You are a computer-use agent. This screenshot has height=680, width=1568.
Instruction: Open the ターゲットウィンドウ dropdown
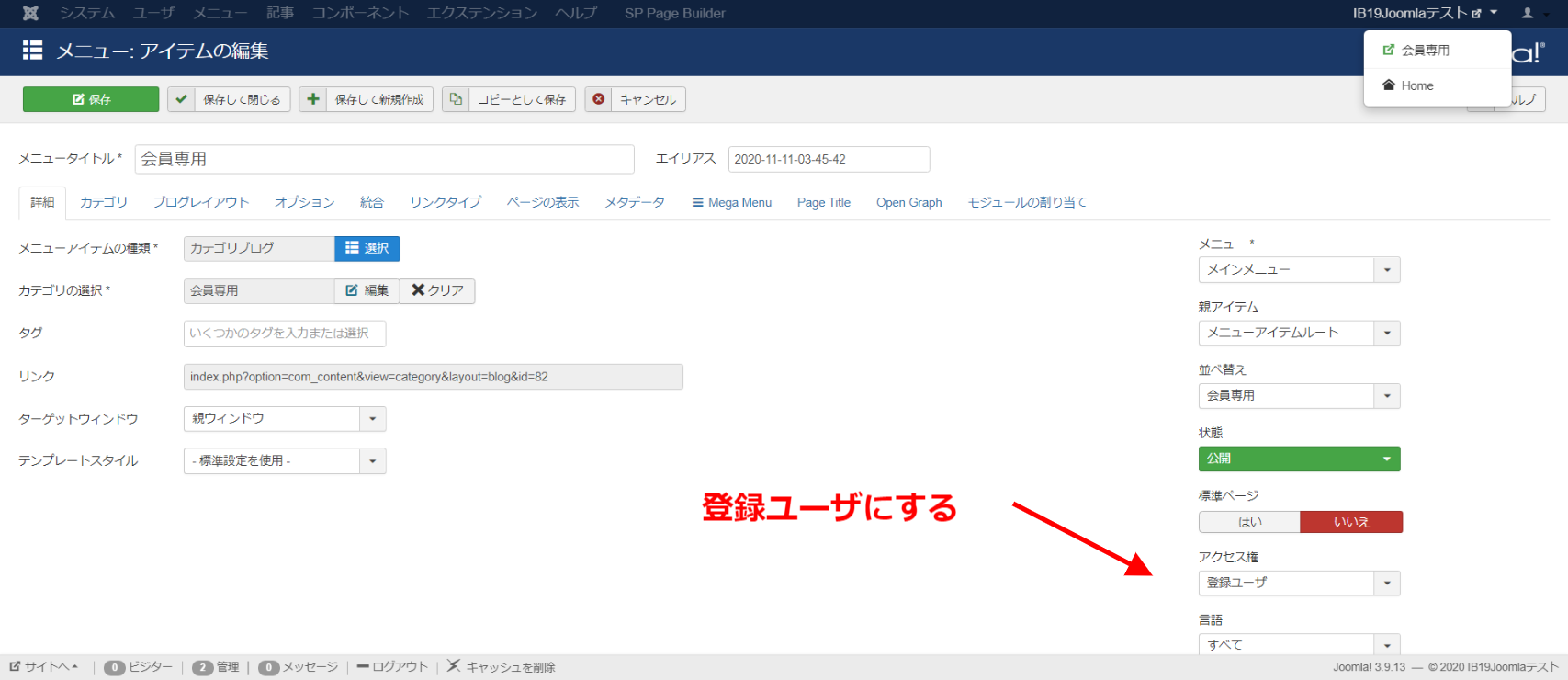tap(285, 419)
